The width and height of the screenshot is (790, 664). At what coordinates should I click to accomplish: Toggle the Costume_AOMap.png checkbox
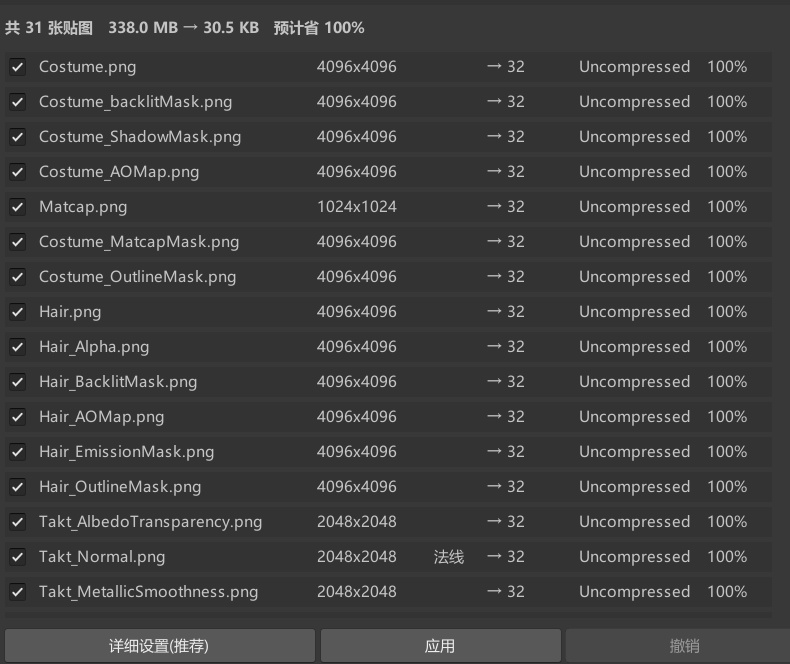point(18,172)
